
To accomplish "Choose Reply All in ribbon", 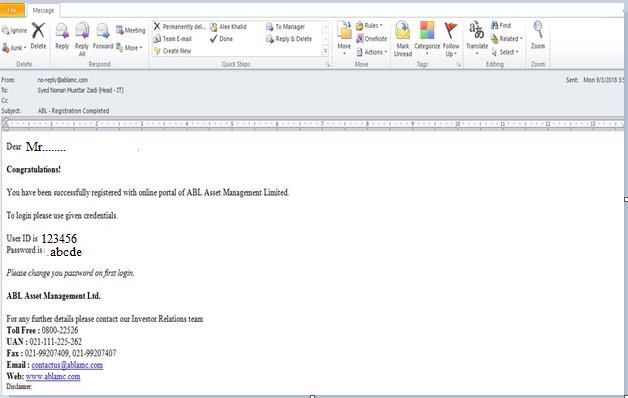I will point(82,39).
